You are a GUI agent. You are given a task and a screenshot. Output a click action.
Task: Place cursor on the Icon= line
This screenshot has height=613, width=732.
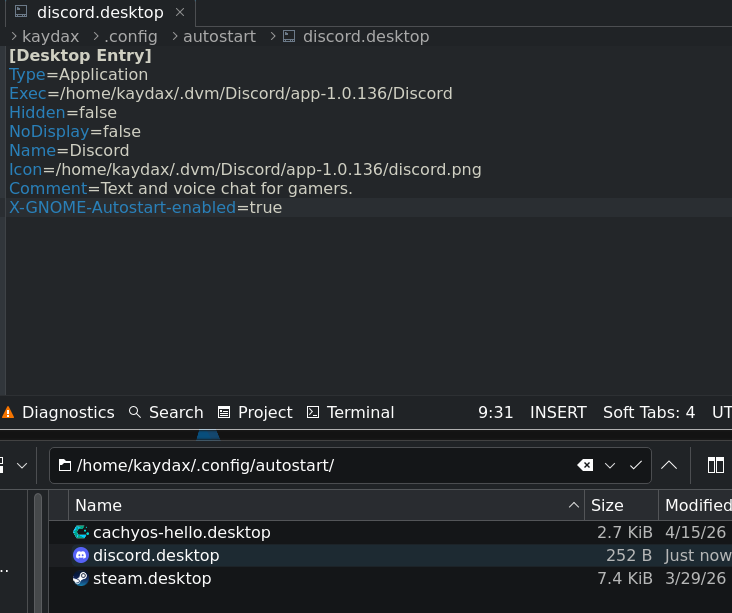click(245, 169)
